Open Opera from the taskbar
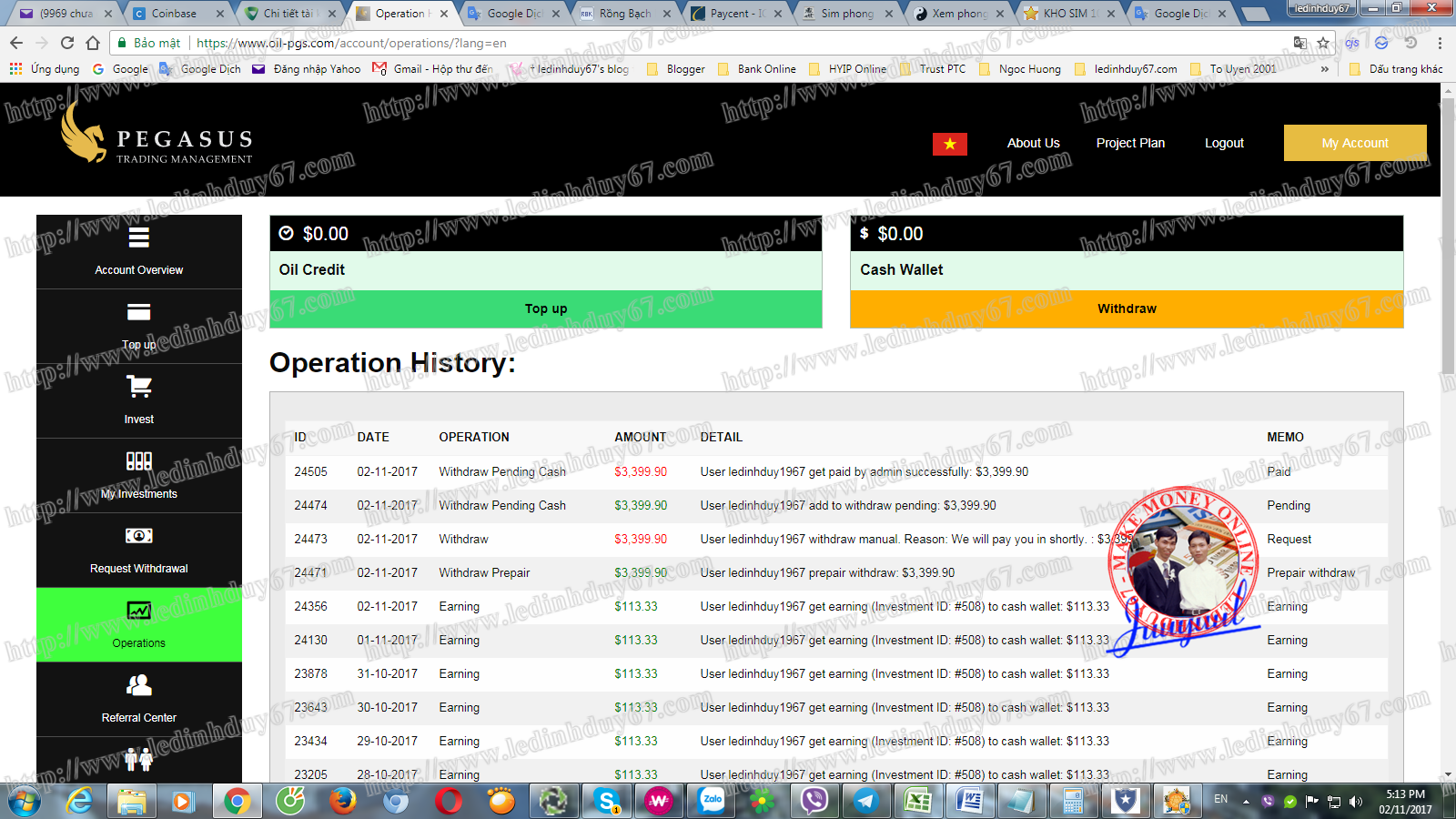Screen dimensions: 1456x819 448,801
